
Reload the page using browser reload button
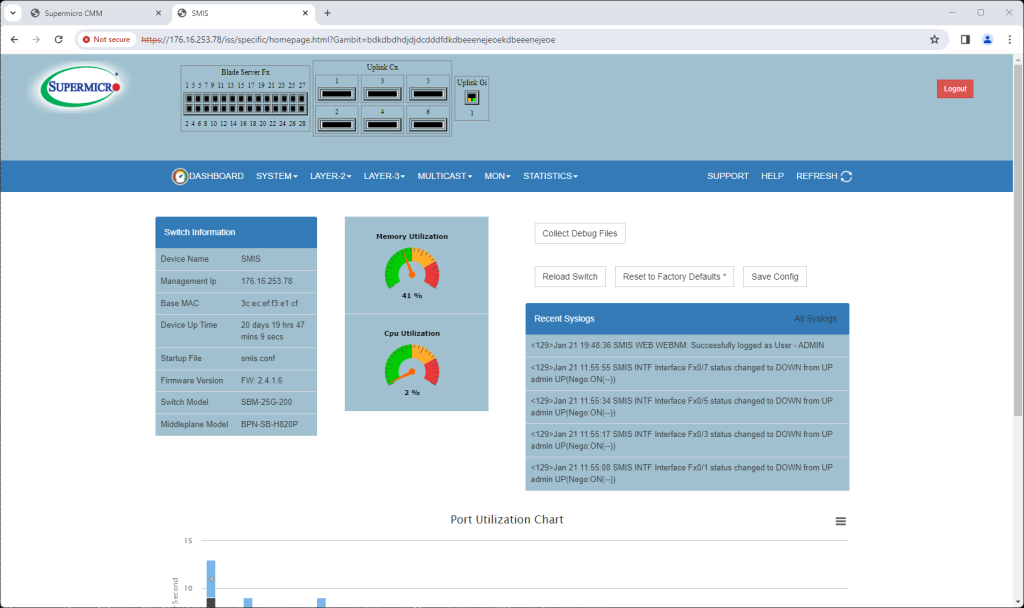59,39
